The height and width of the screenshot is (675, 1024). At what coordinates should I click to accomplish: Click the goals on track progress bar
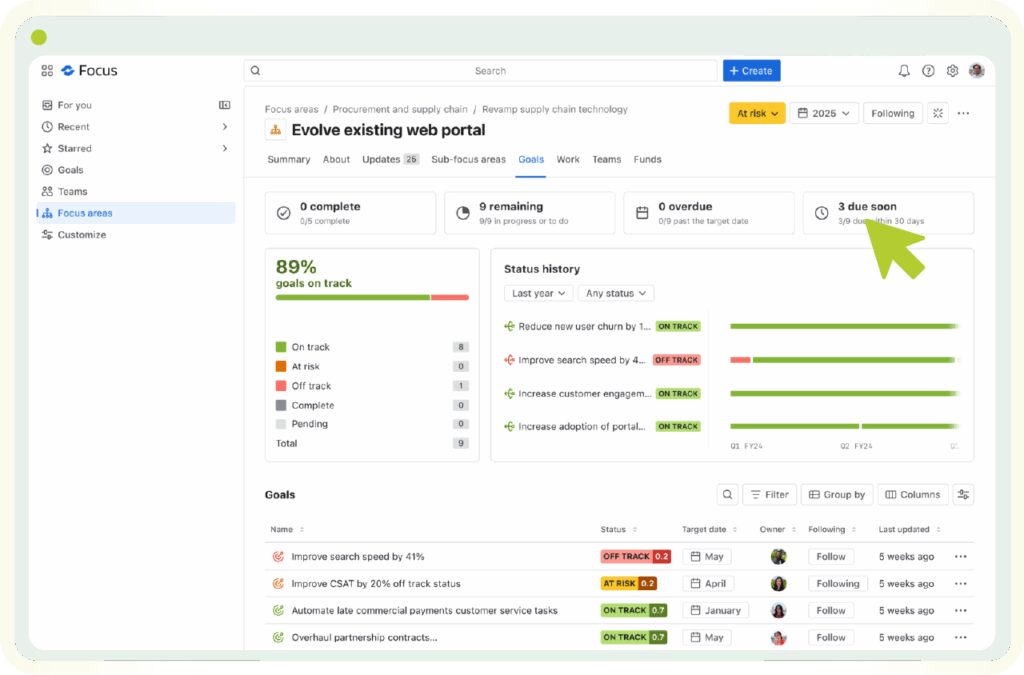click(372, 298)
